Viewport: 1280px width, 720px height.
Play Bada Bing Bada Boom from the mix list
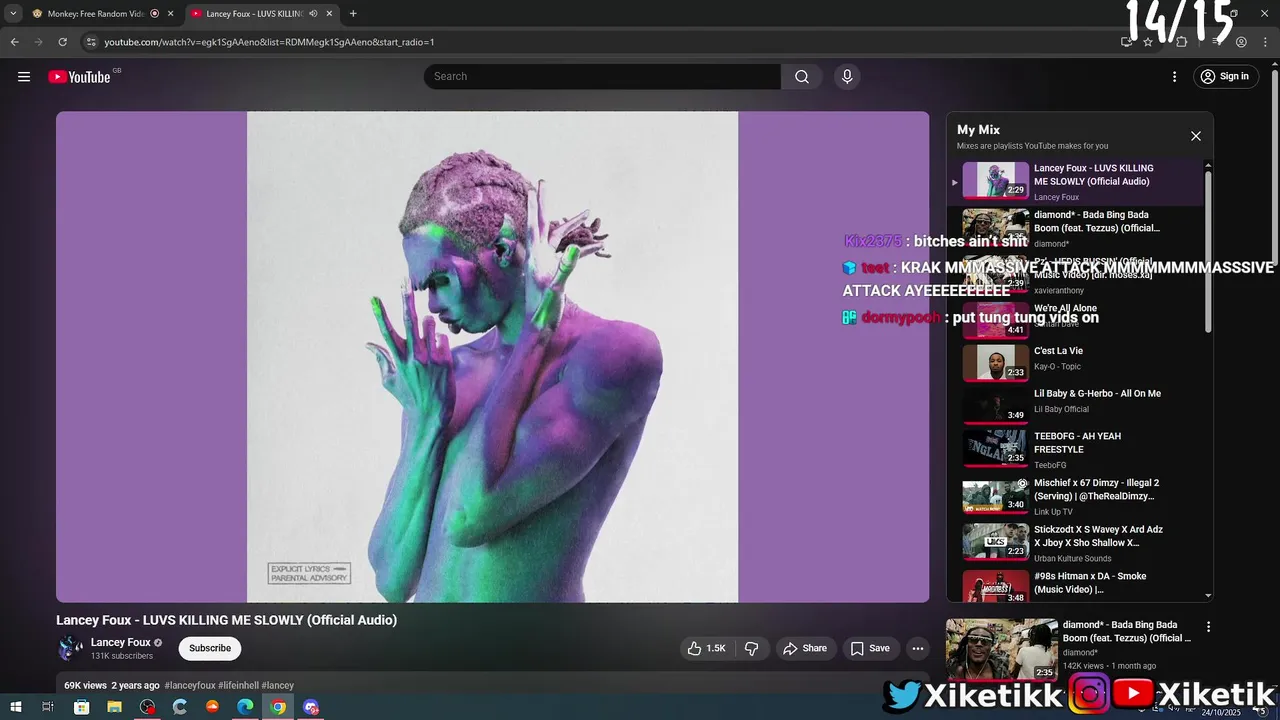click(x=1075, y=229)
